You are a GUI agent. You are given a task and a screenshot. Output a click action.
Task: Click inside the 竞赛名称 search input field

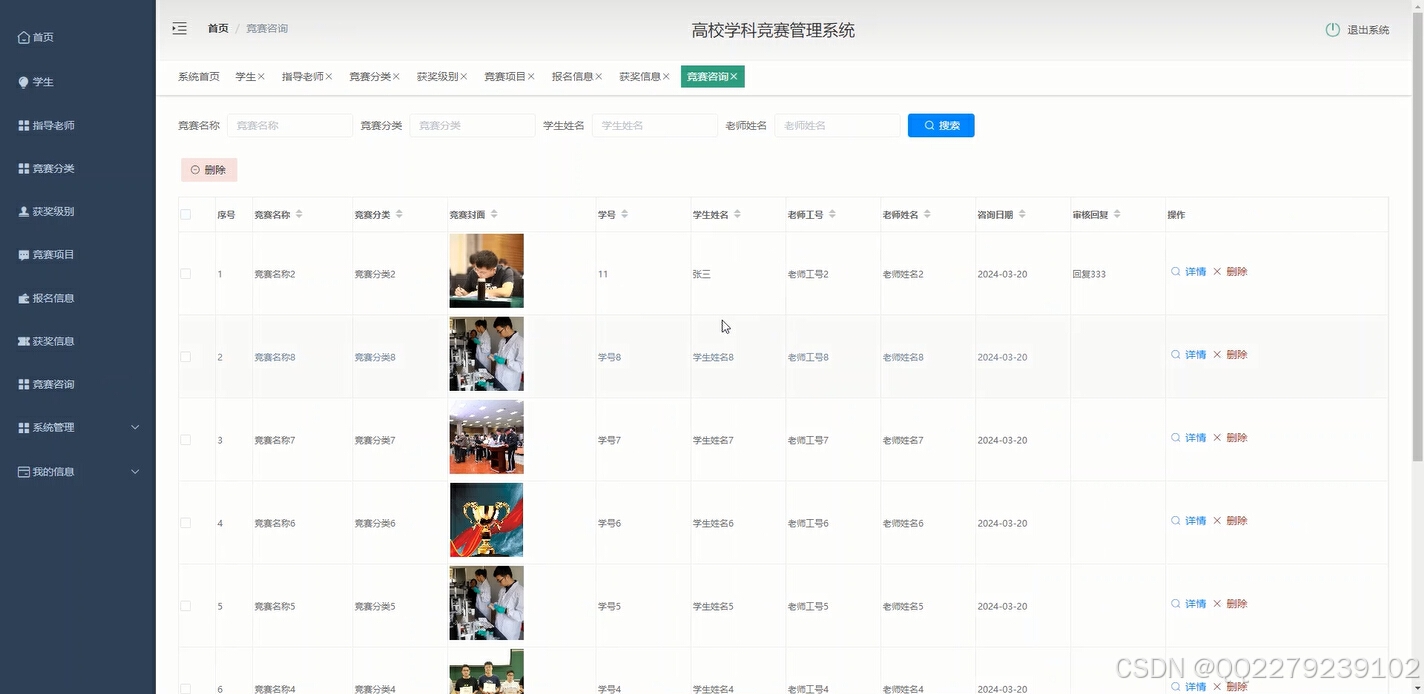click(289, 125)
